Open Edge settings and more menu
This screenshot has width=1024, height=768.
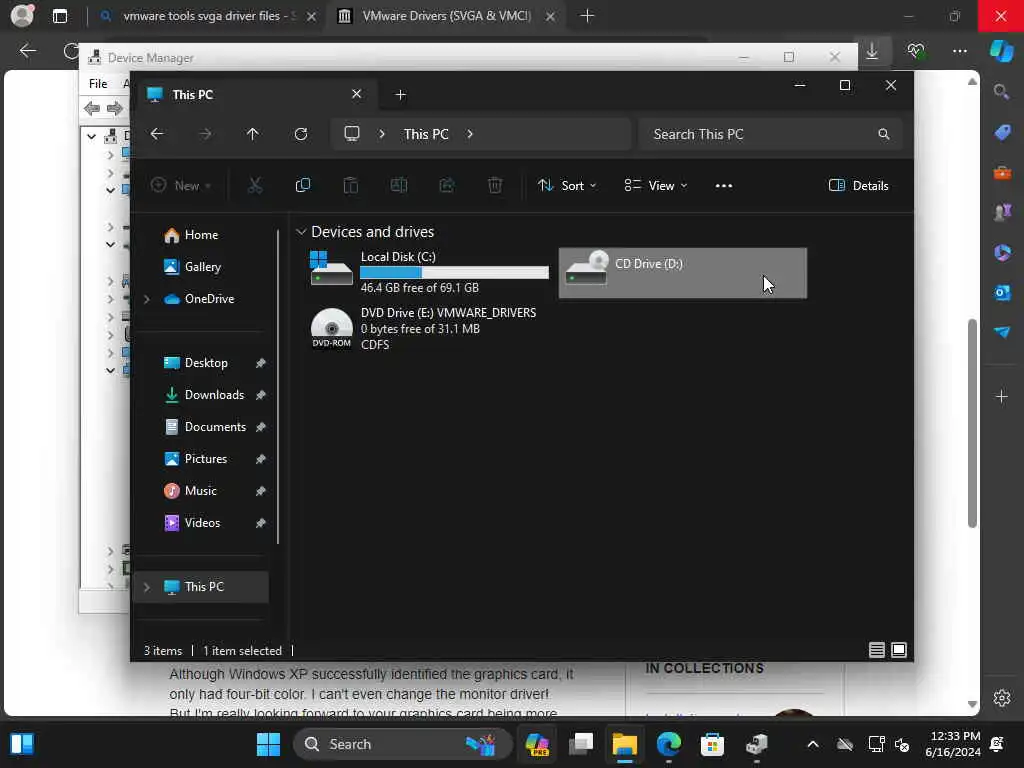click(x=959, y=51)
